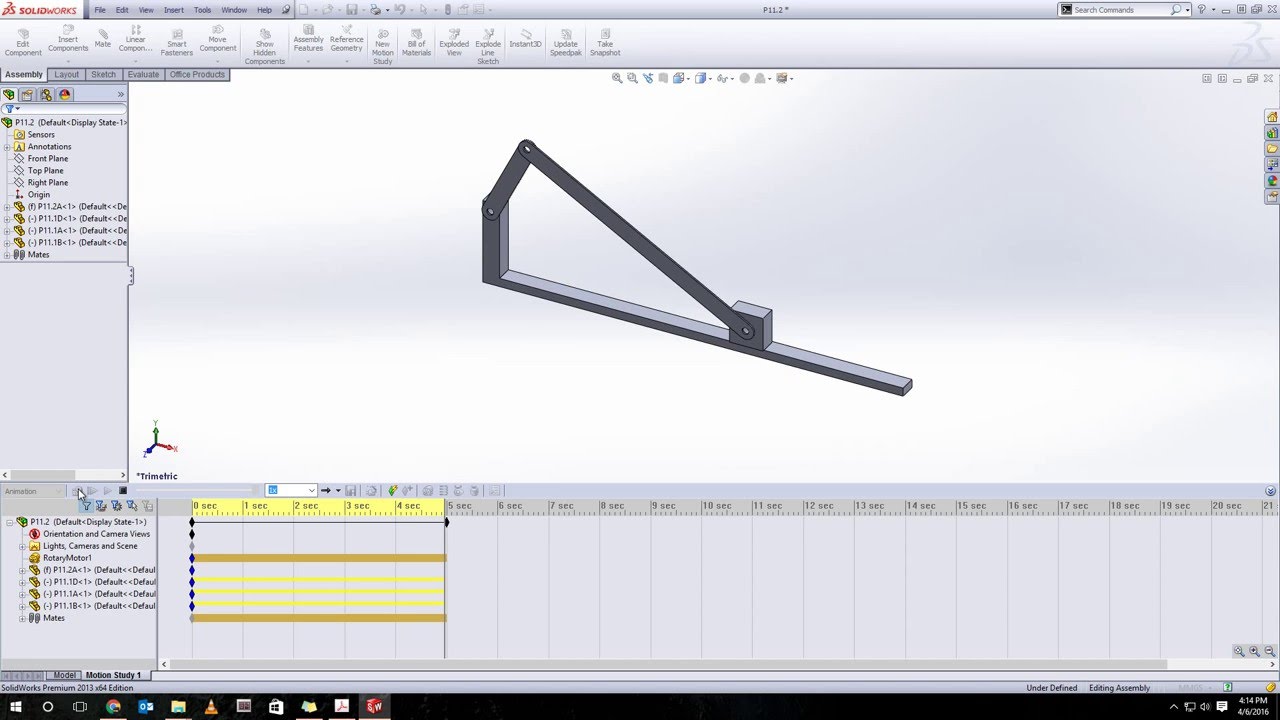
Task: Open the PropertyManager tab icon
Action: click(x=28, y=95)
